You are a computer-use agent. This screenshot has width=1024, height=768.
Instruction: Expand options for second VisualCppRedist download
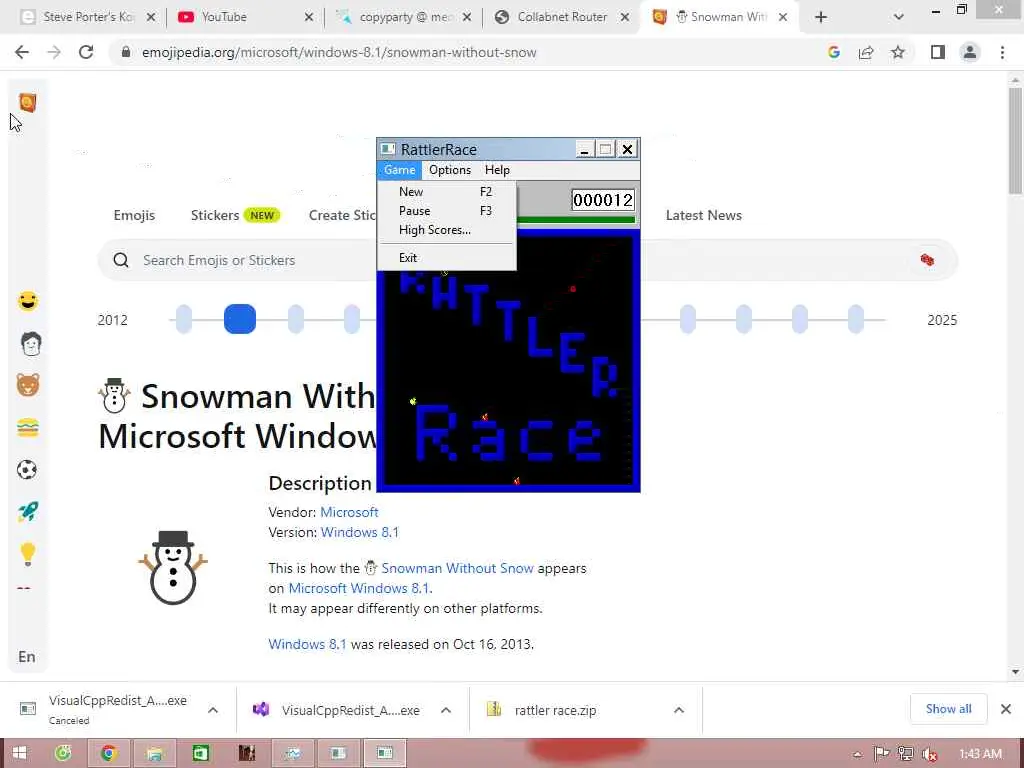coord(445,710)
